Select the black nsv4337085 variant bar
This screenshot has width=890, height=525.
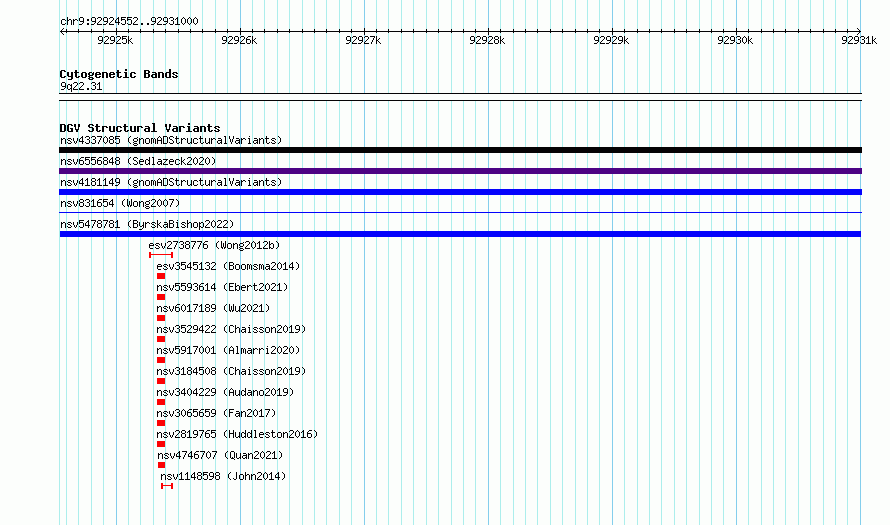point(460,150)
